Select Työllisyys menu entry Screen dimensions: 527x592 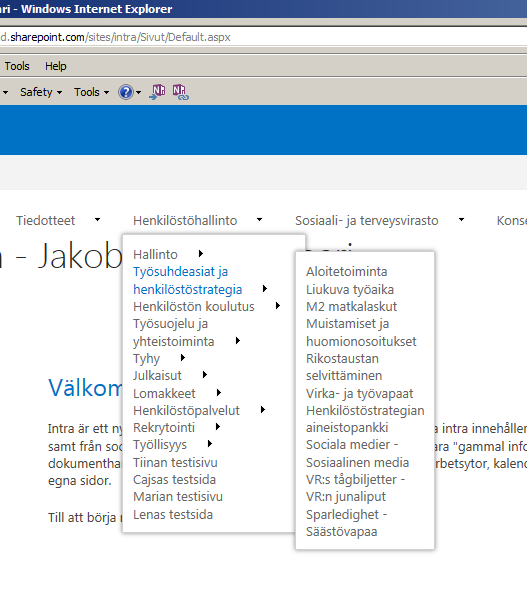click(x=160, y=445)
